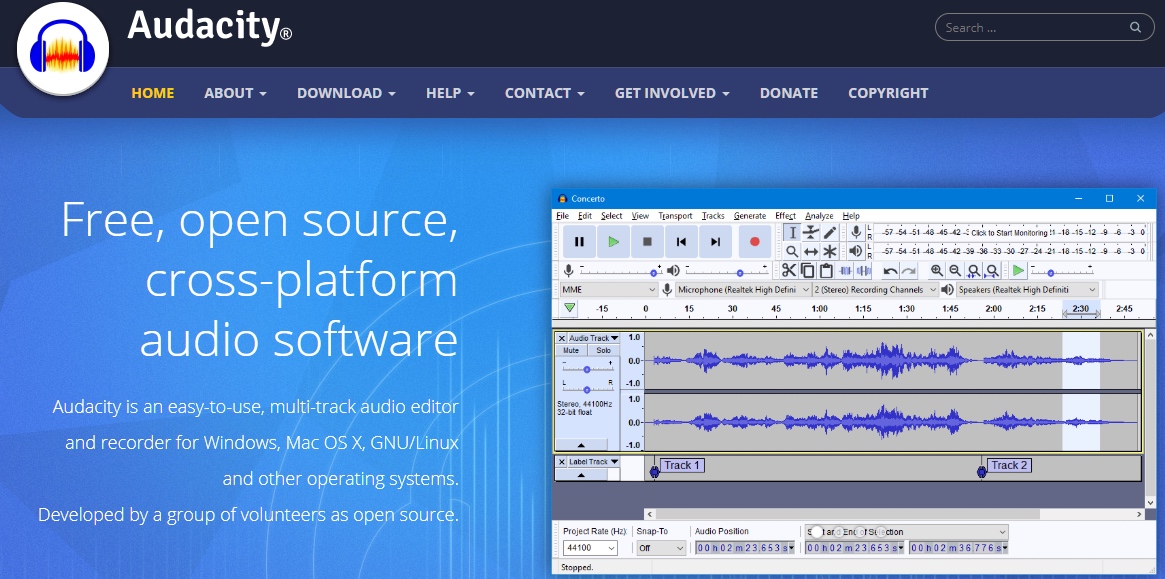
Task: Toggle Solo on the Audio Track
Action: [603, 350]
